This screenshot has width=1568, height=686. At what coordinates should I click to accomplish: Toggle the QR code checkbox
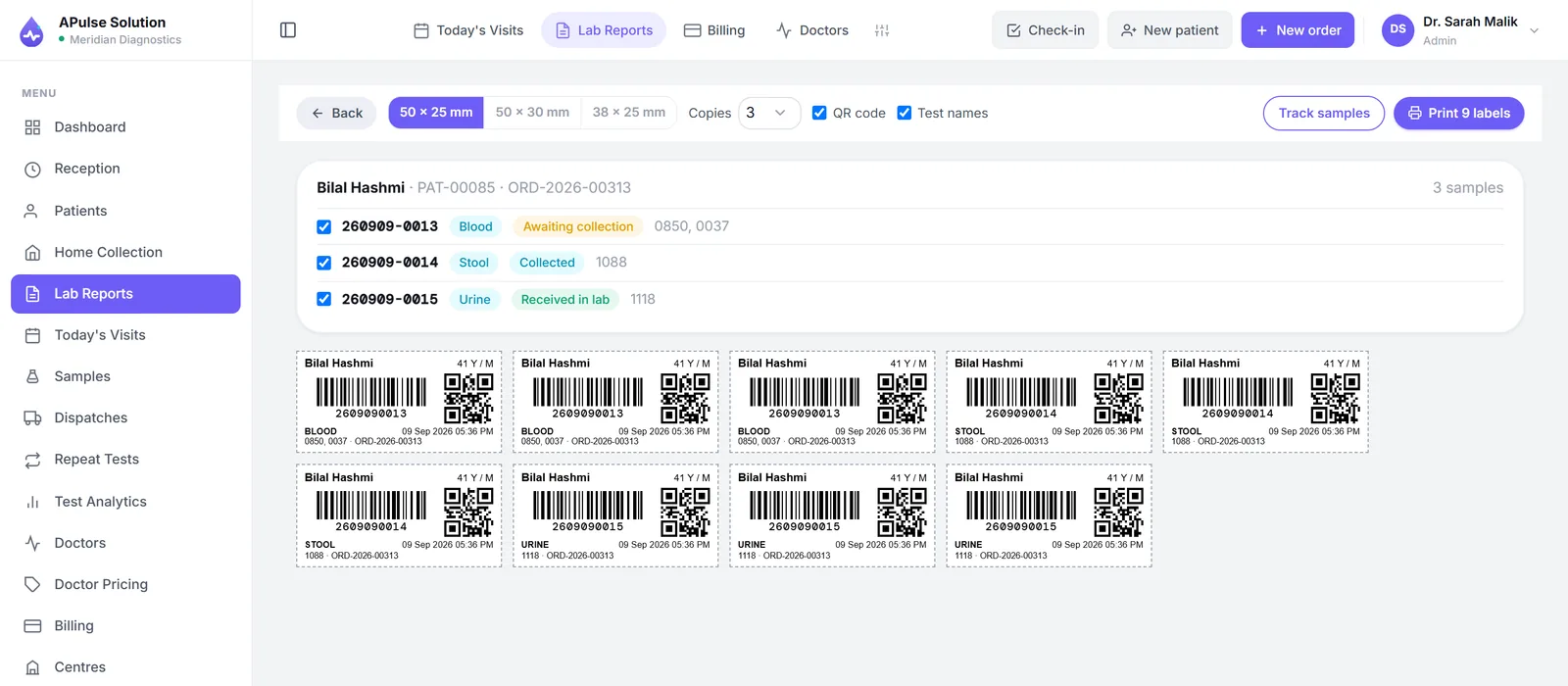click(x=819, y=113)
